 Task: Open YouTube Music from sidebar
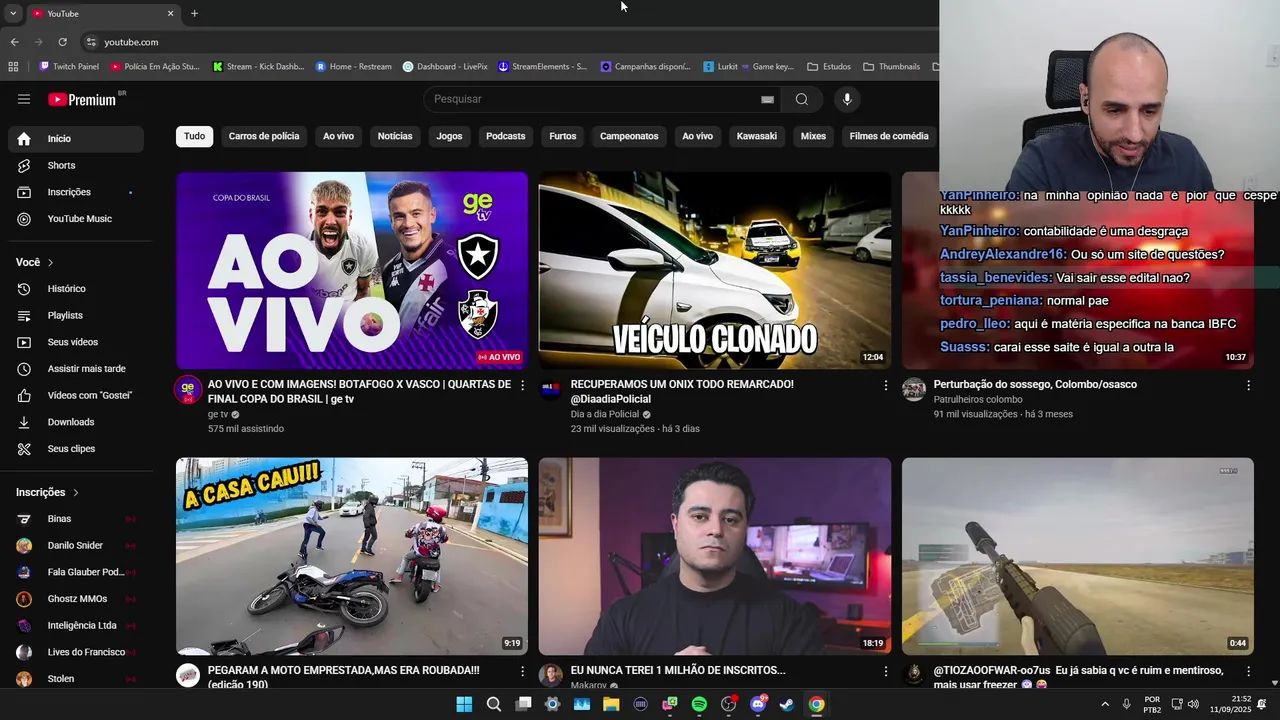[76, 219]
